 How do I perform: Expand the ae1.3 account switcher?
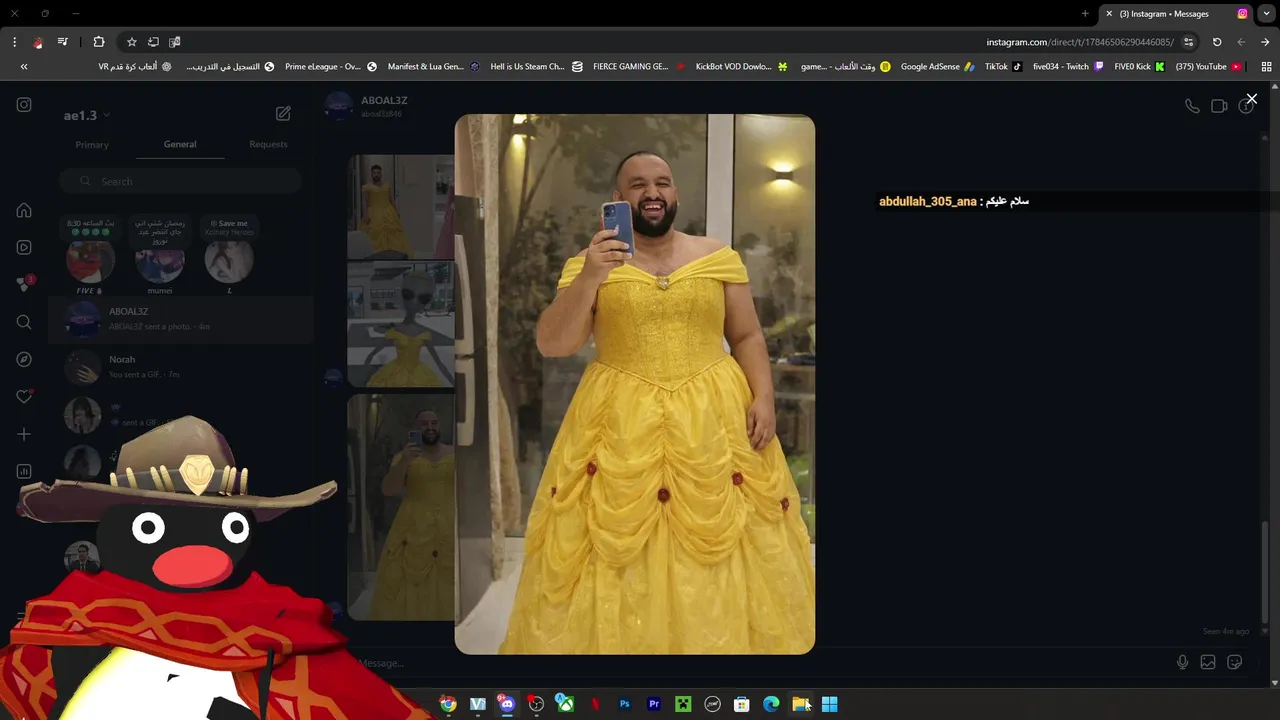point(87,115)
